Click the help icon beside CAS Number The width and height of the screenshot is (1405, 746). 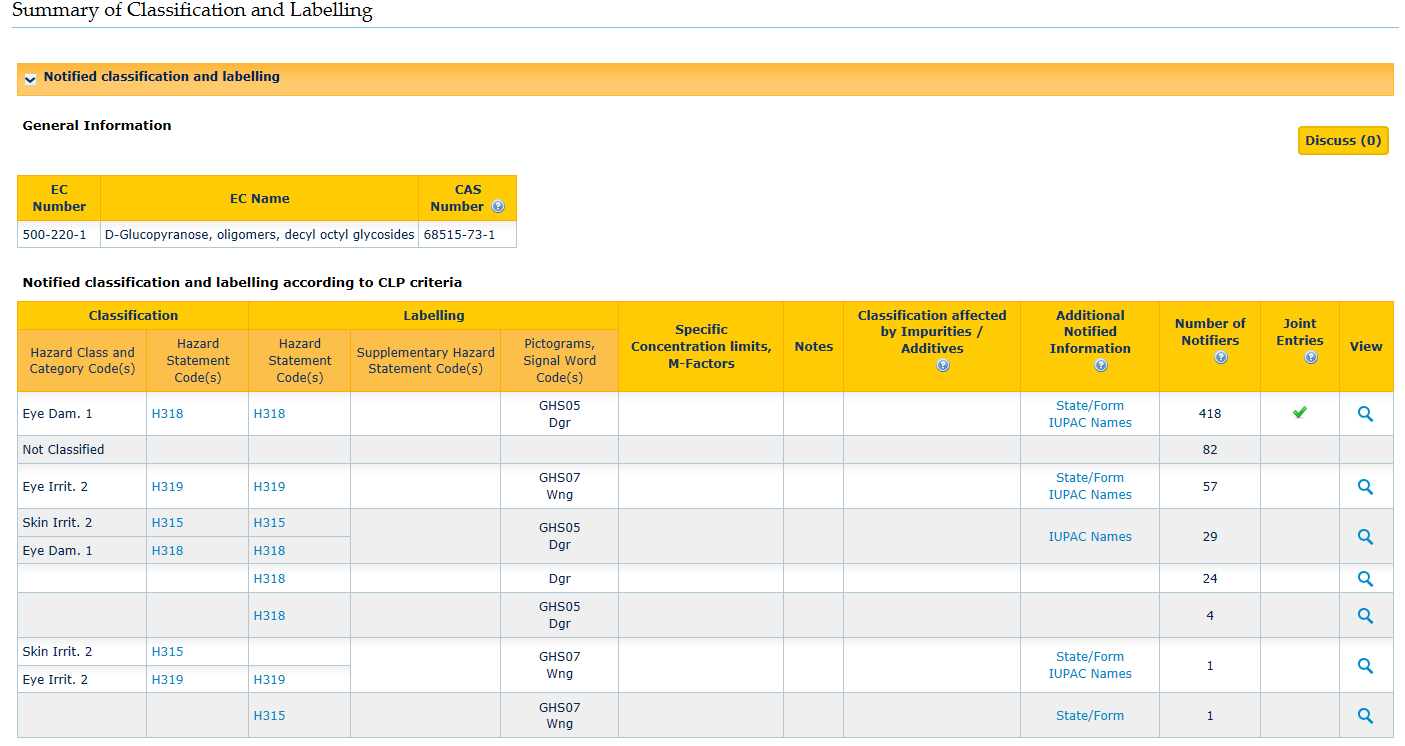point(498,207)
